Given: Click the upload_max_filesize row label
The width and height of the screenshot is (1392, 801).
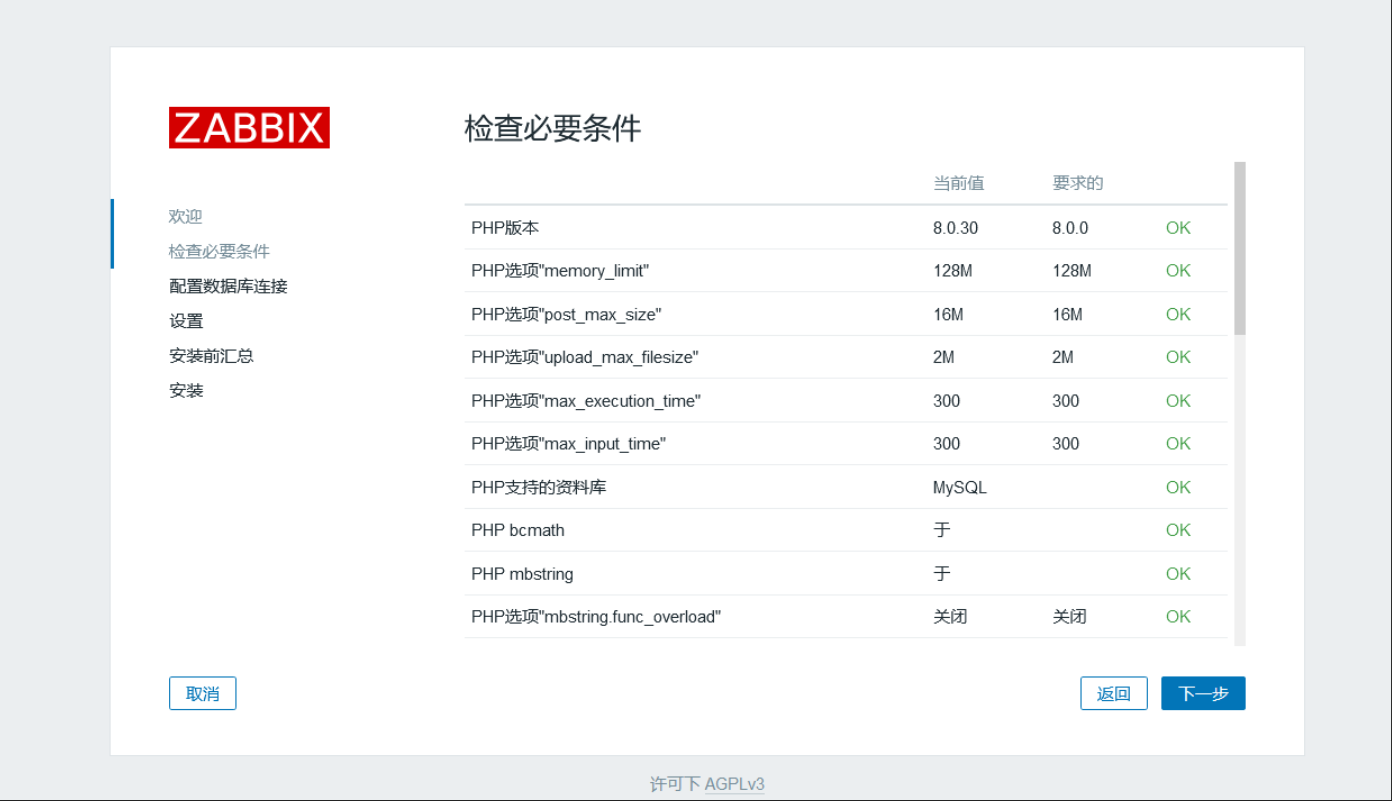Looking at the screenshot, I should pyautogui.click(x=584, y=358).
